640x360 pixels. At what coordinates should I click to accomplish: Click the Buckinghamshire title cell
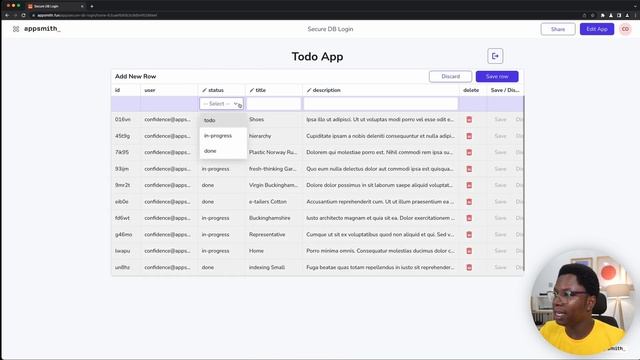point(269,218)
